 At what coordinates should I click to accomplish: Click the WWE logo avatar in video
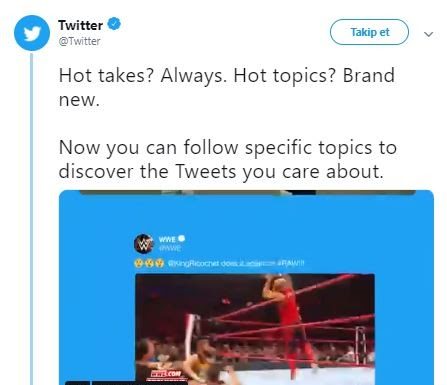click(144, 244)
